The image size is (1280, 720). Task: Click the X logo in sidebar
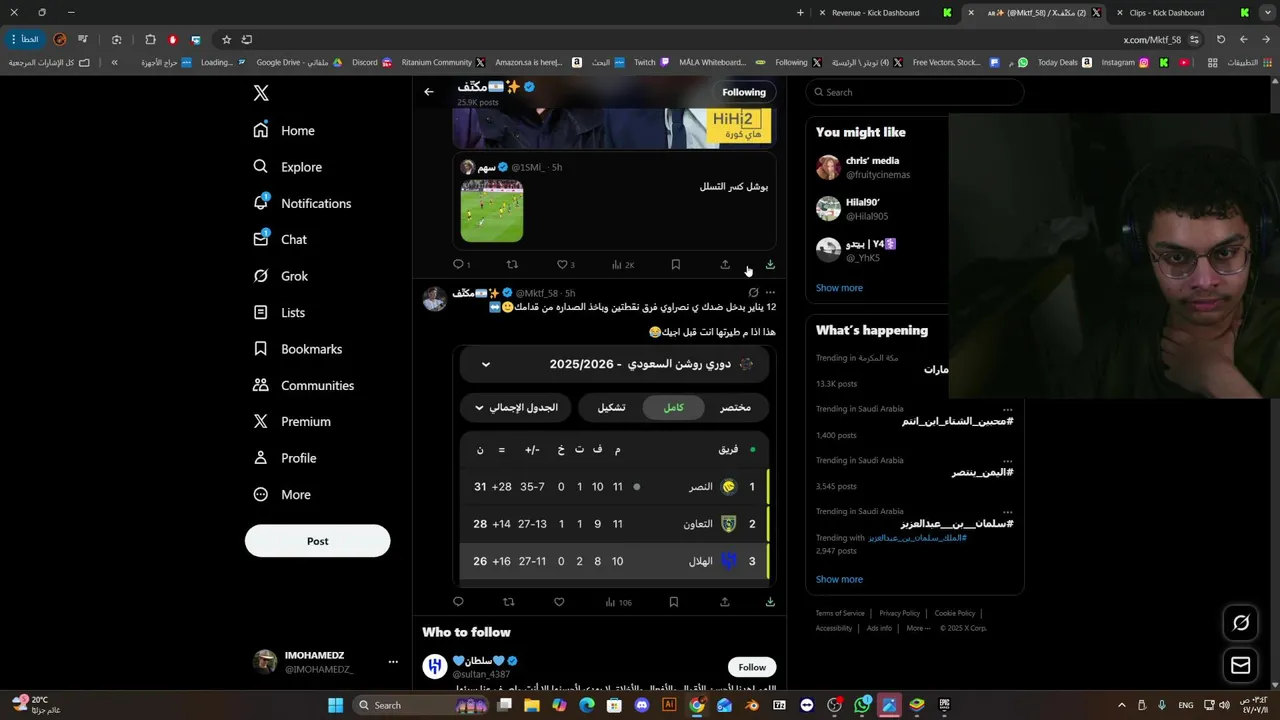[261, 93]
